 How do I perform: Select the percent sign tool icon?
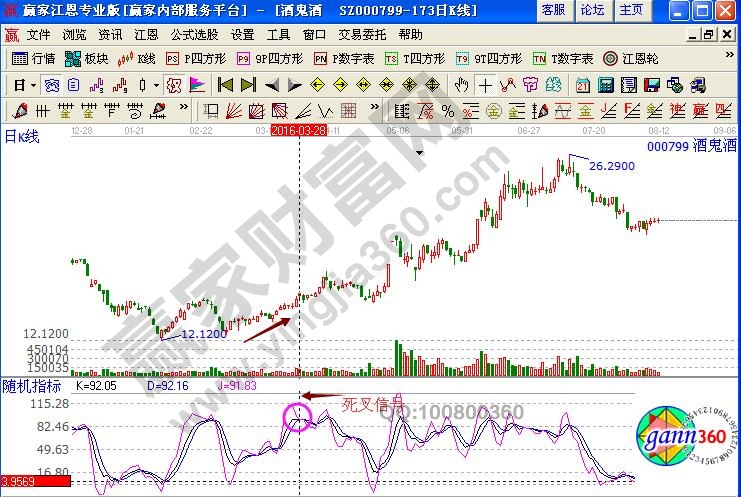pos(447,110)
